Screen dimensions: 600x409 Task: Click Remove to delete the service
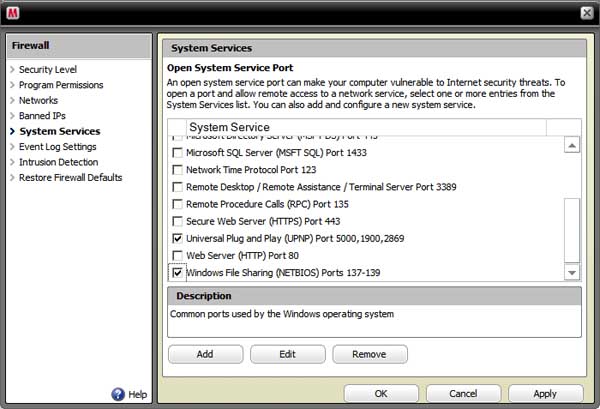click(369, 354)
